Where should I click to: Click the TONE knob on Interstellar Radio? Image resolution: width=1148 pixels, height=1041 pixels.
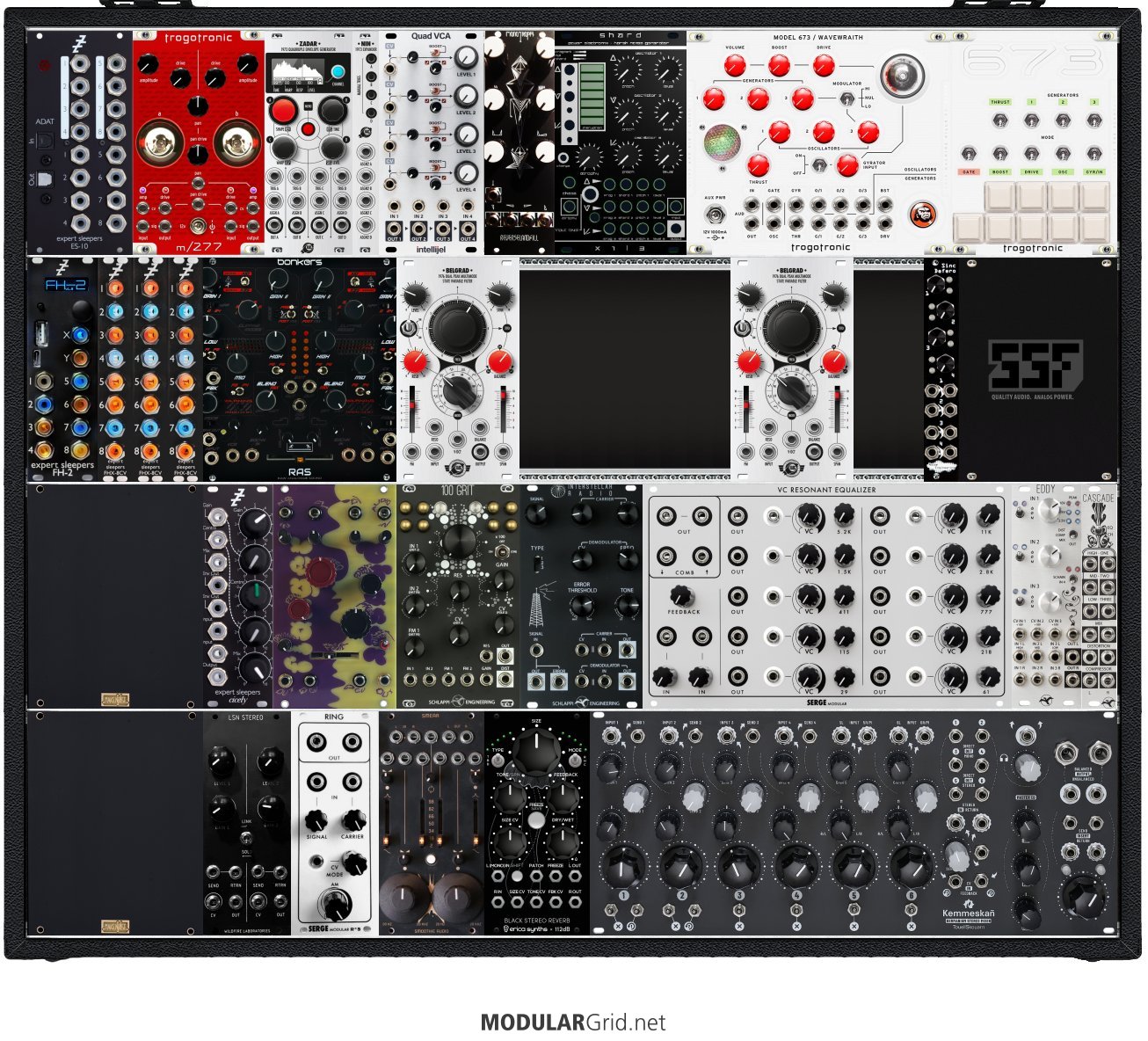coord(626,605)
